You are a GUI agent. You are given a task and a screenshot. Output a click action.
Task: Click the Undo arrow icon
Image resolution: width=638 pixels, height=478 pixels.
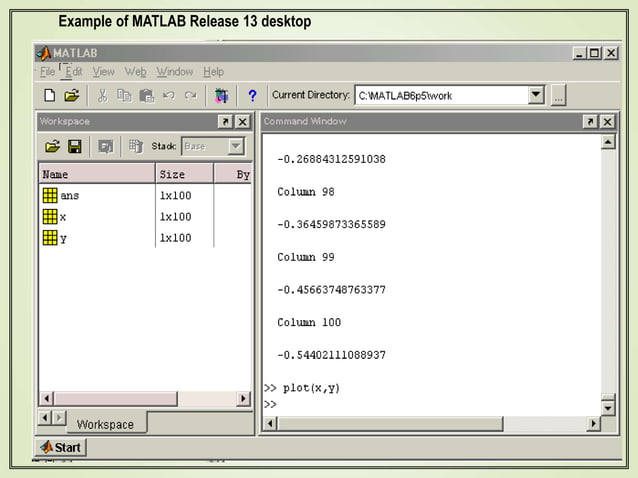point(168,96)
